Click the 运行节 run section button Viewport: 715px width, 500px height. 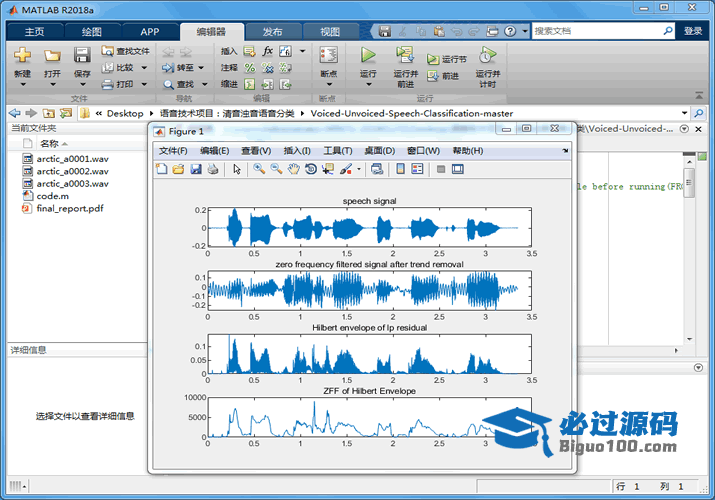coord(446,59)
